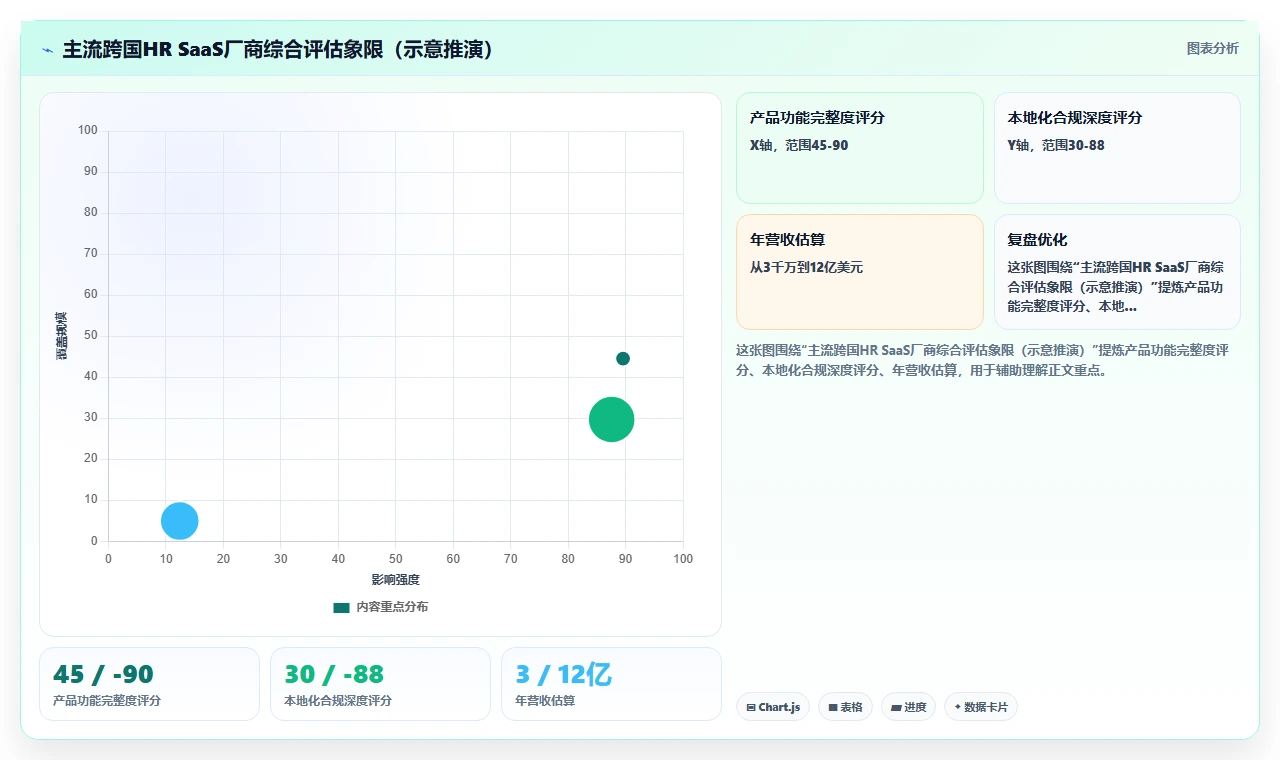Open the 本地化合规深度评分 info card
Screen dimensions: 1280x760
click(x=1117, y=148)
